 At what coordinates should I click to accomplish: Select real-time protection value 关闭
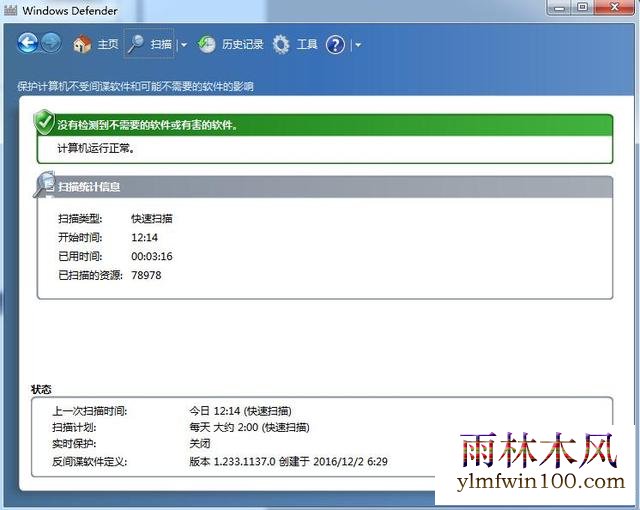[x=200, y=443]
